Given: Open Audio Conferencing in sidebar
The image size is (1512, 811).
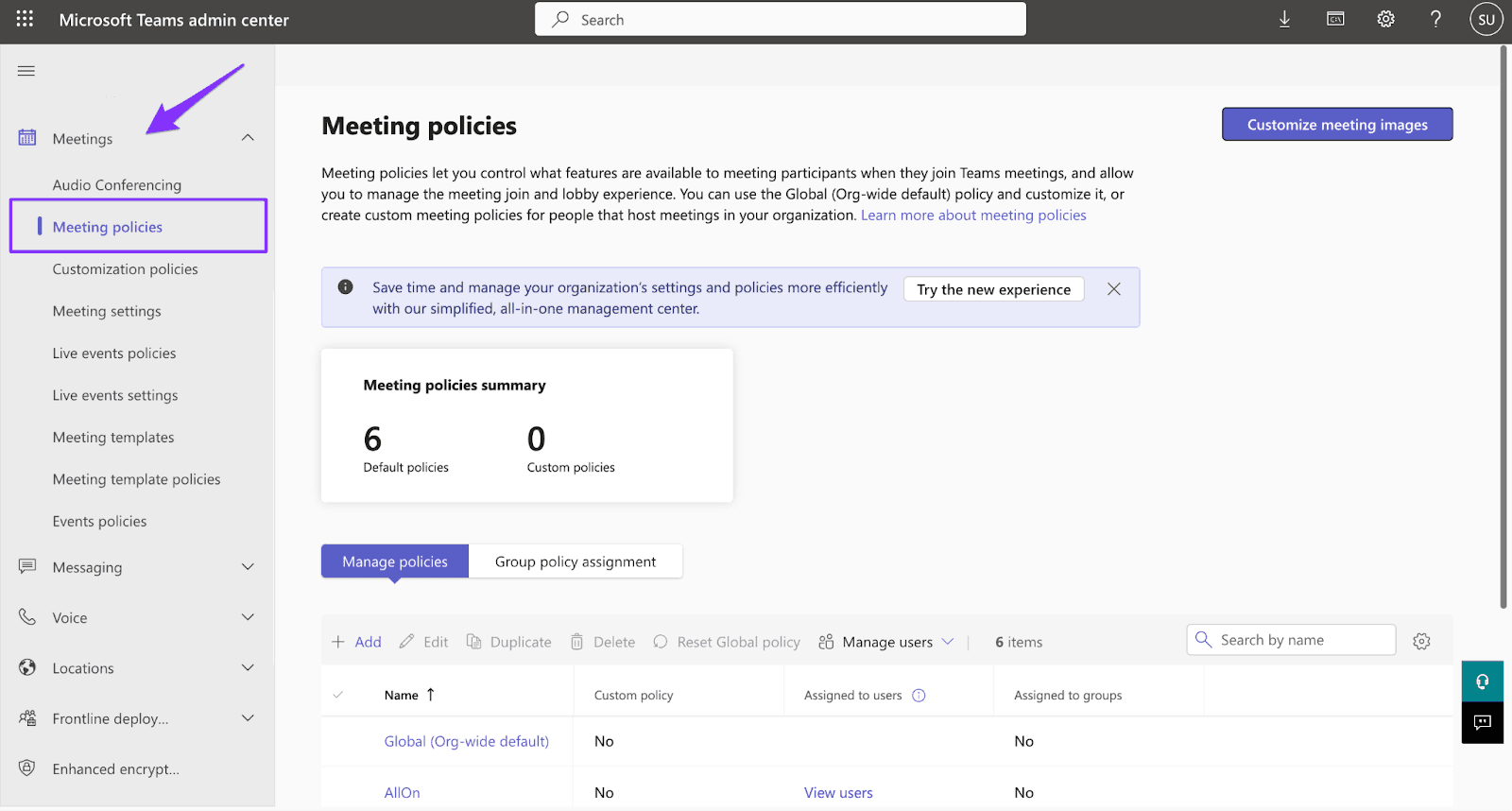Looking at the screenshot, I should pos(117,185).
